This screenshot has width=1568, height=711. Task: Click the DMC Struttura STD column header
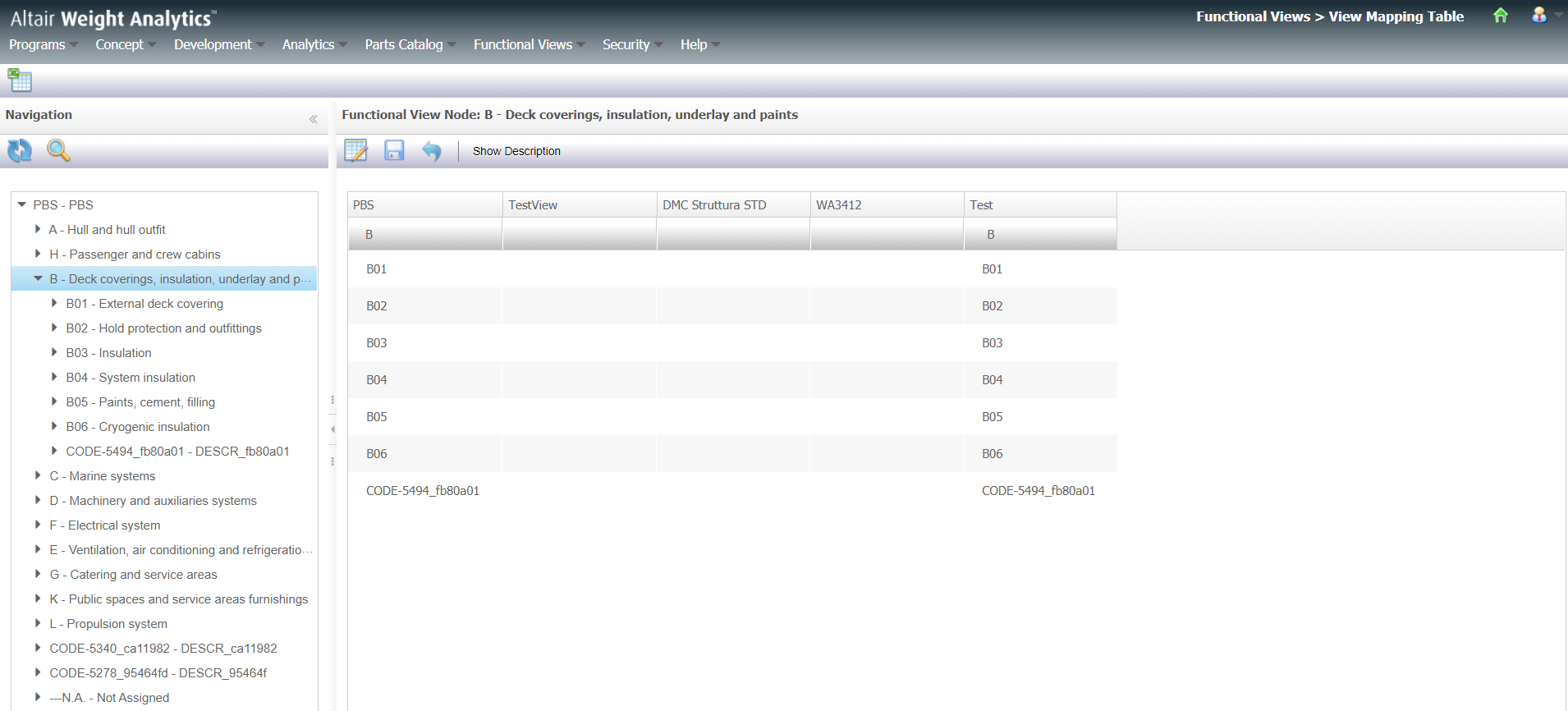[714, 205]
